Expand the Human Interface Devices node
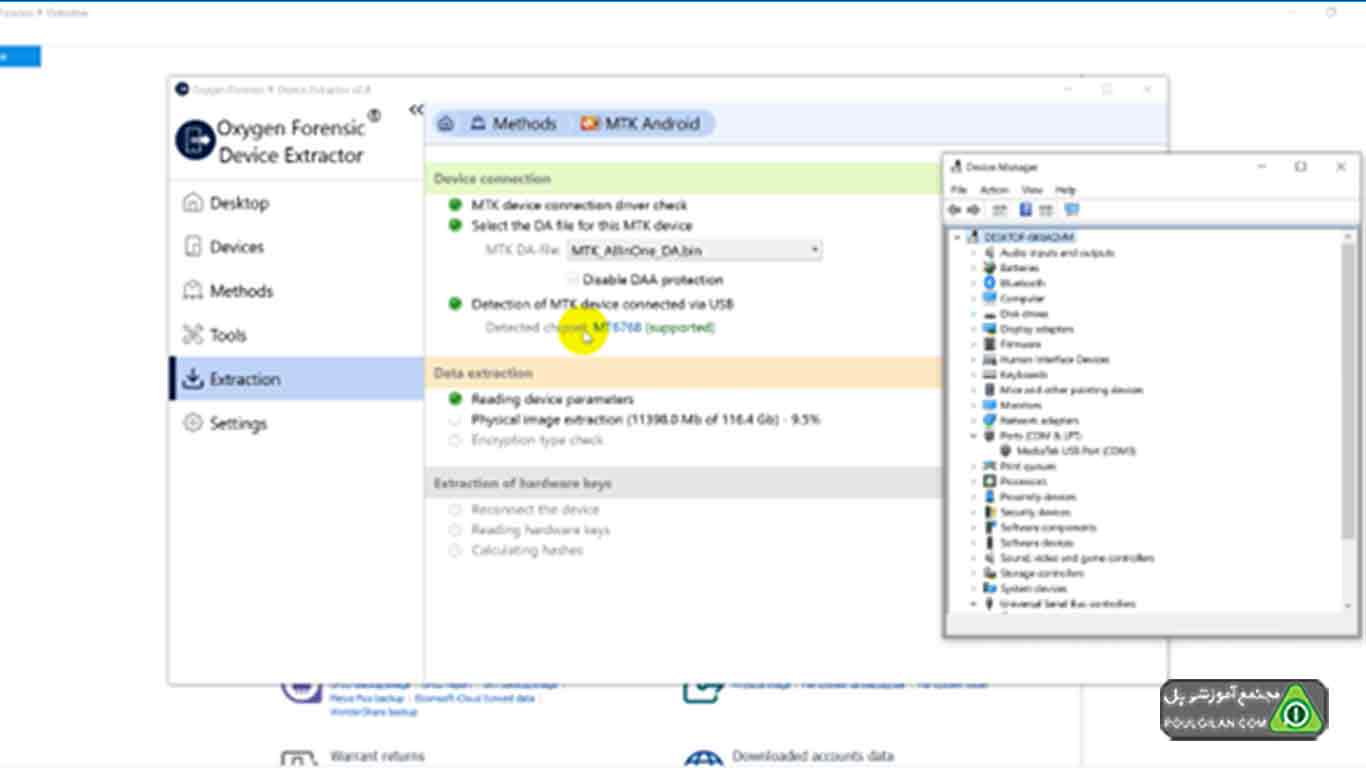Viewport: 1366px width, 768px height. [973, 359]
